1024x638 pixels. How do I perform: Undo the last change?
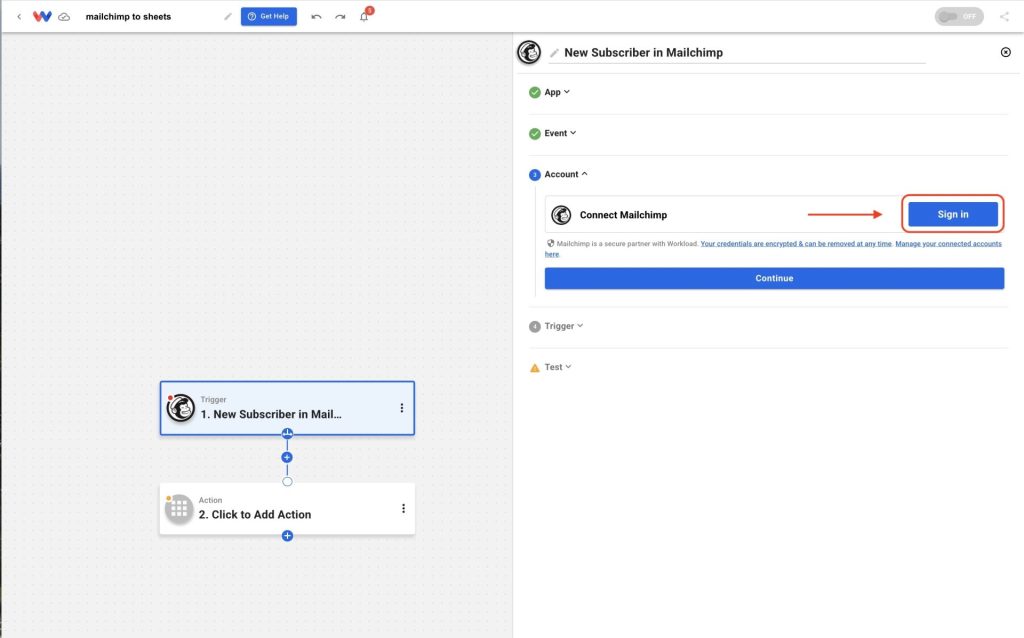(x=317, y=16)
